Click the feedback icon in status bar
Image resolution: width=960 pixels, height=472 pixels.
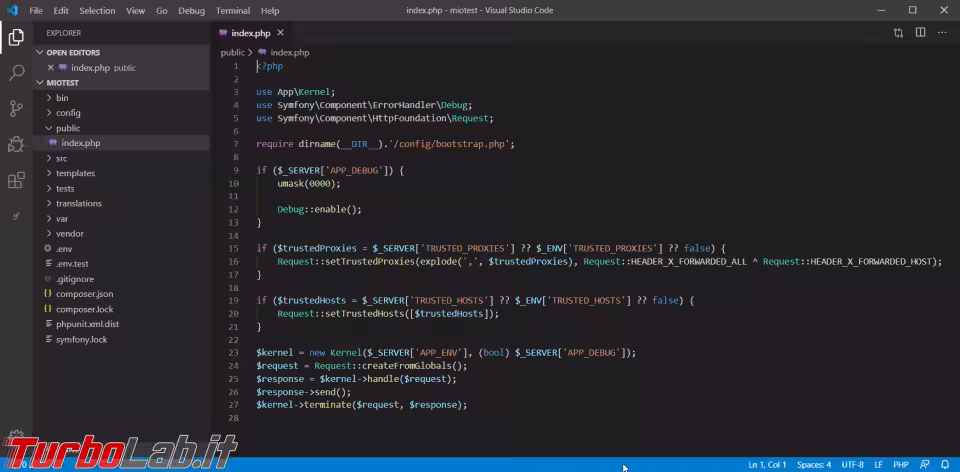coord(924,465)
